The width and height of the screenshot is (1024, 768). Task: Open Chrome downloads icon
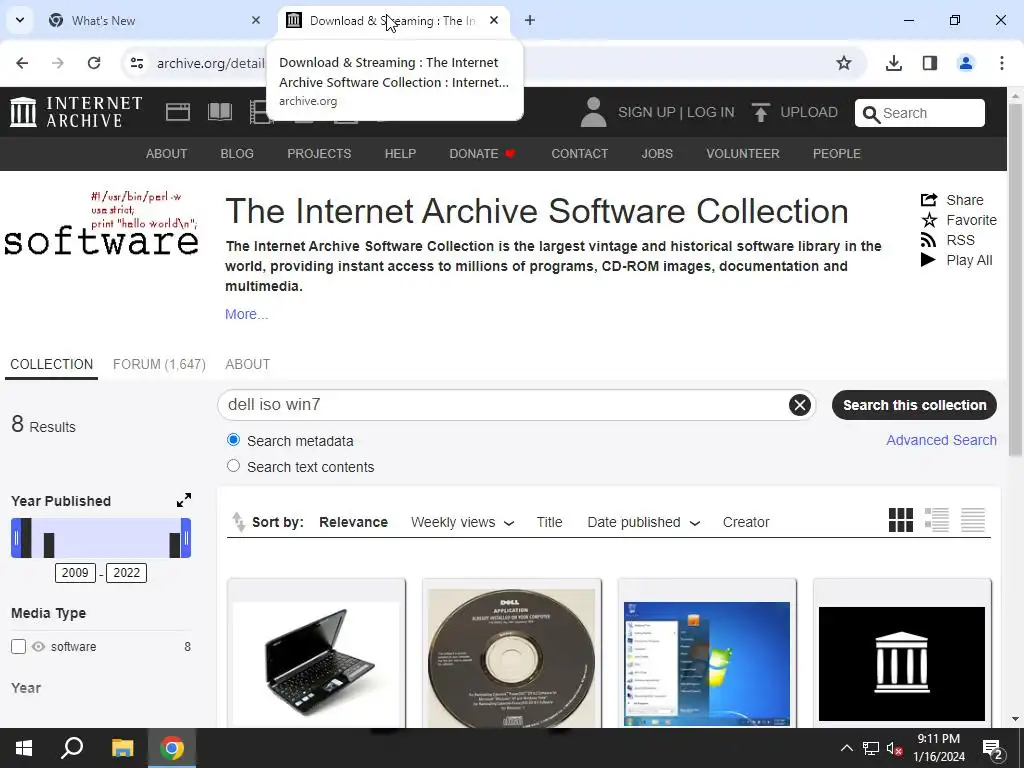[x=894, y=63]
